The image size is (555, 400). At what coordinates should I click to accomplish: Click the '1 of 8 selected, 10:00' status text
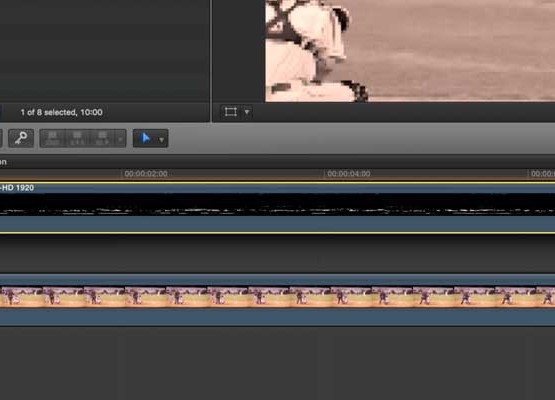(62, 112)
